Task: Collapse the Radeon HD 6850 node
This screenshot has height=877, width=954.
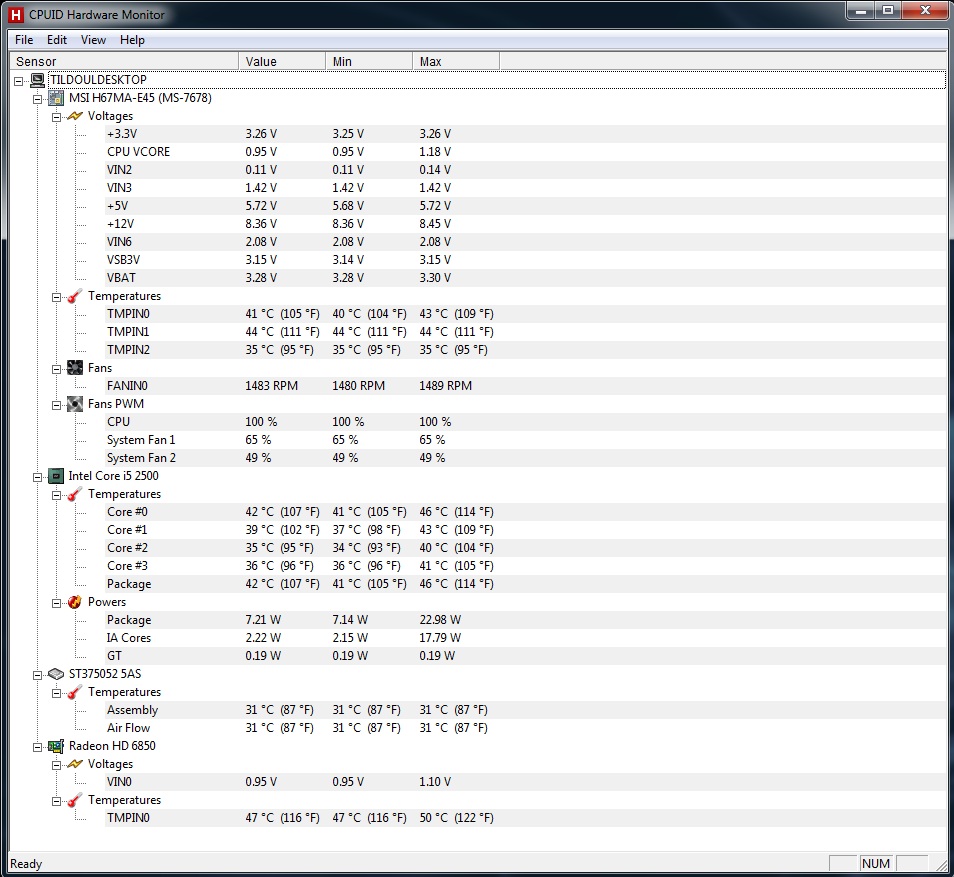Action: tap(38, 747)
